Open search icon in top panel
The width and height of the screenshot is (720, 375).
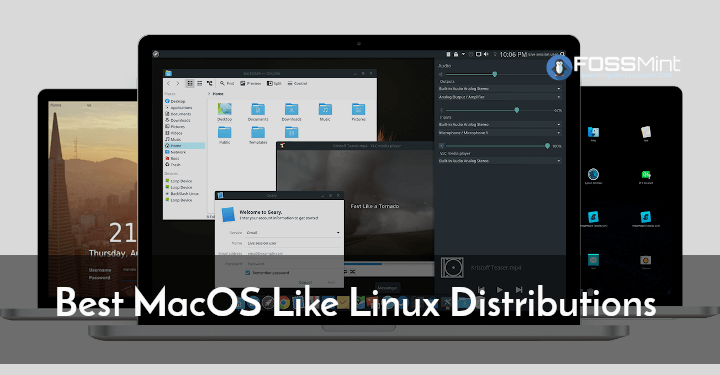pyautogui.click(x=562, y=54)
